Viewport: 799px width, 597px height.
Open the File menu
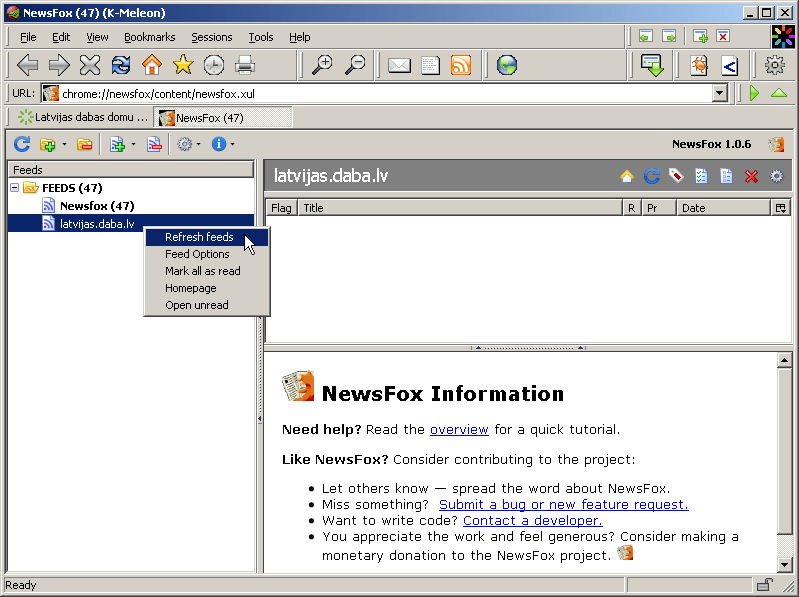(x=28, y=37)
